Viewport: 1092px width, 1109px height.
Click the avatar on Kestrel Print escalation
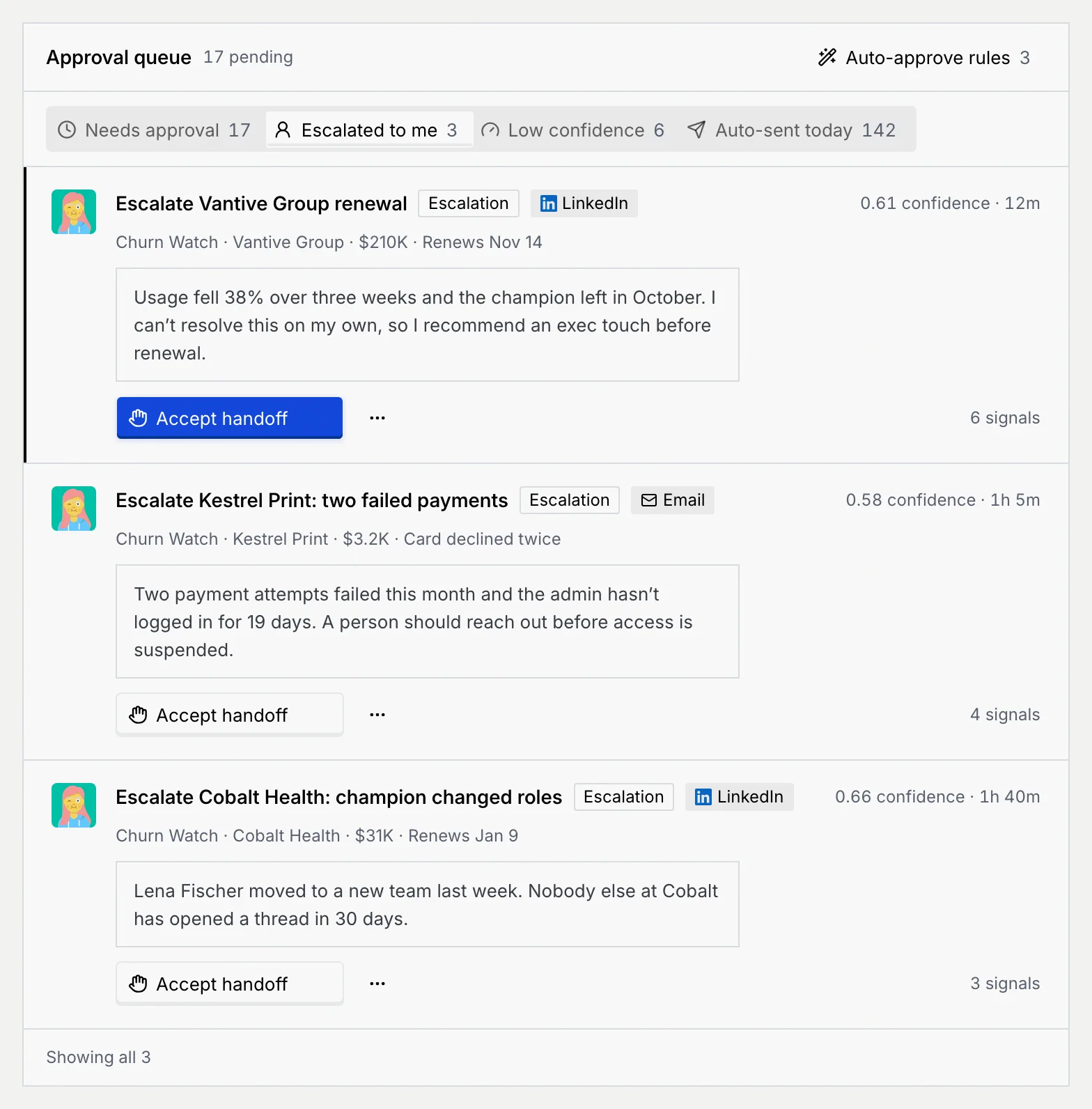click(x=74, y=509)
